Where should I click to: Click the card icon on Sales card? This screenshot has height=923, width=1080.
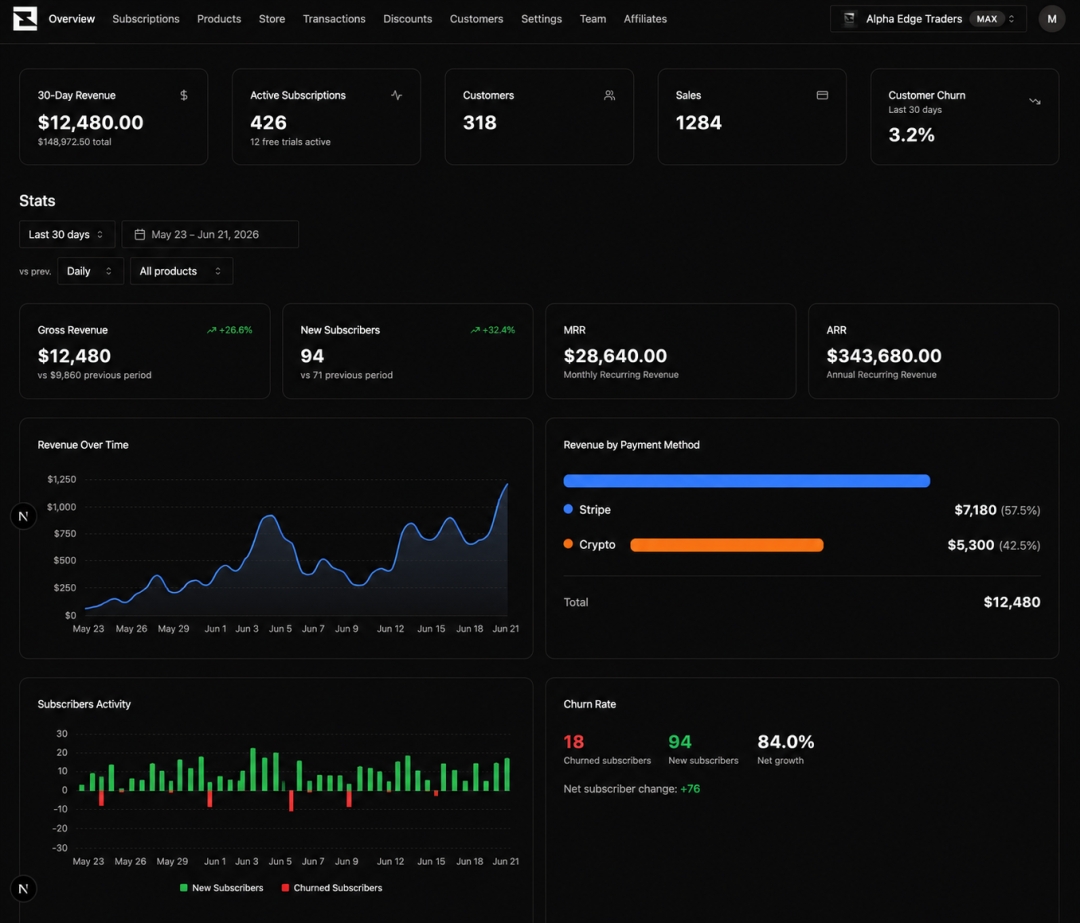pos(822,95)
